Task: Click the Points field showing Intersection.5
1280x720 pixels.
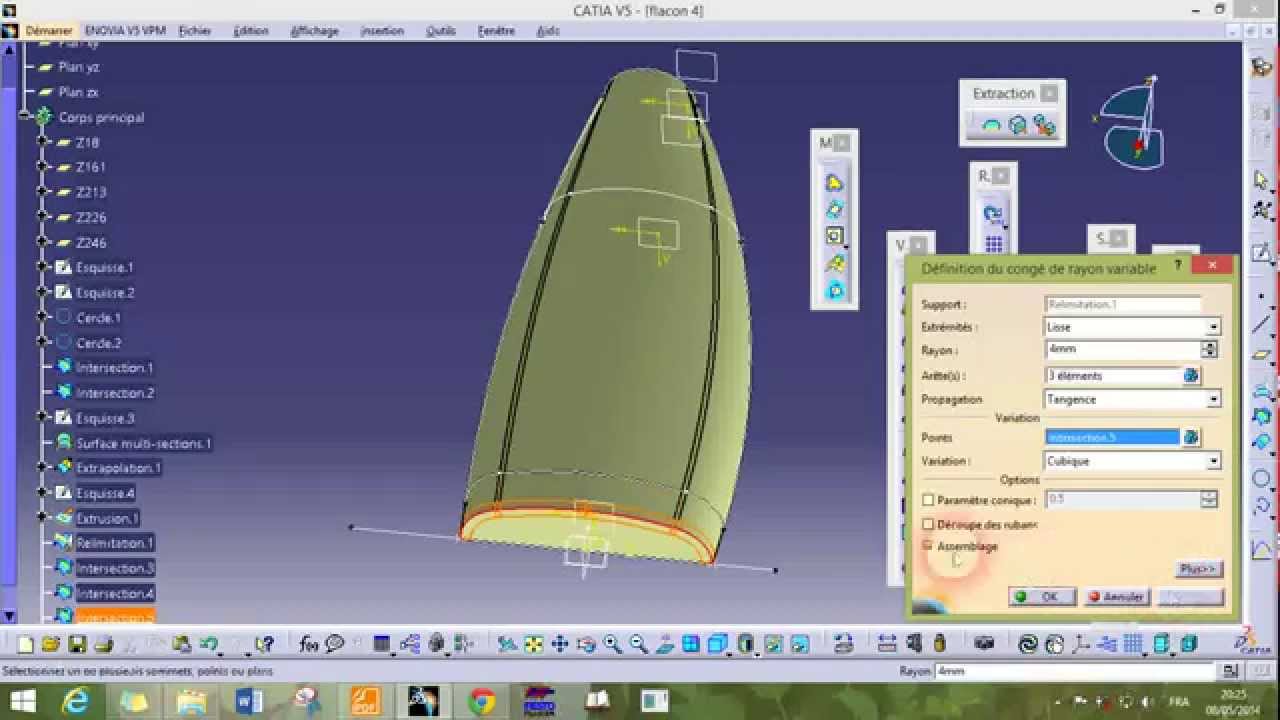Action: coord(1112,437)
